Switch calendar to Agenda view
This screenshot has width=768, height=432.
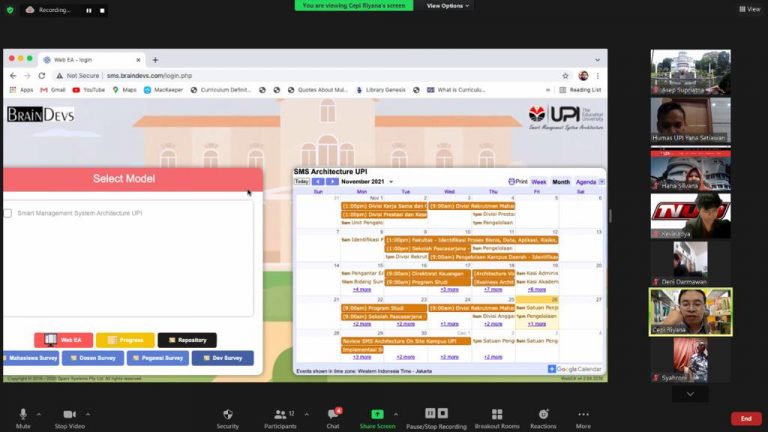point(586,182)
